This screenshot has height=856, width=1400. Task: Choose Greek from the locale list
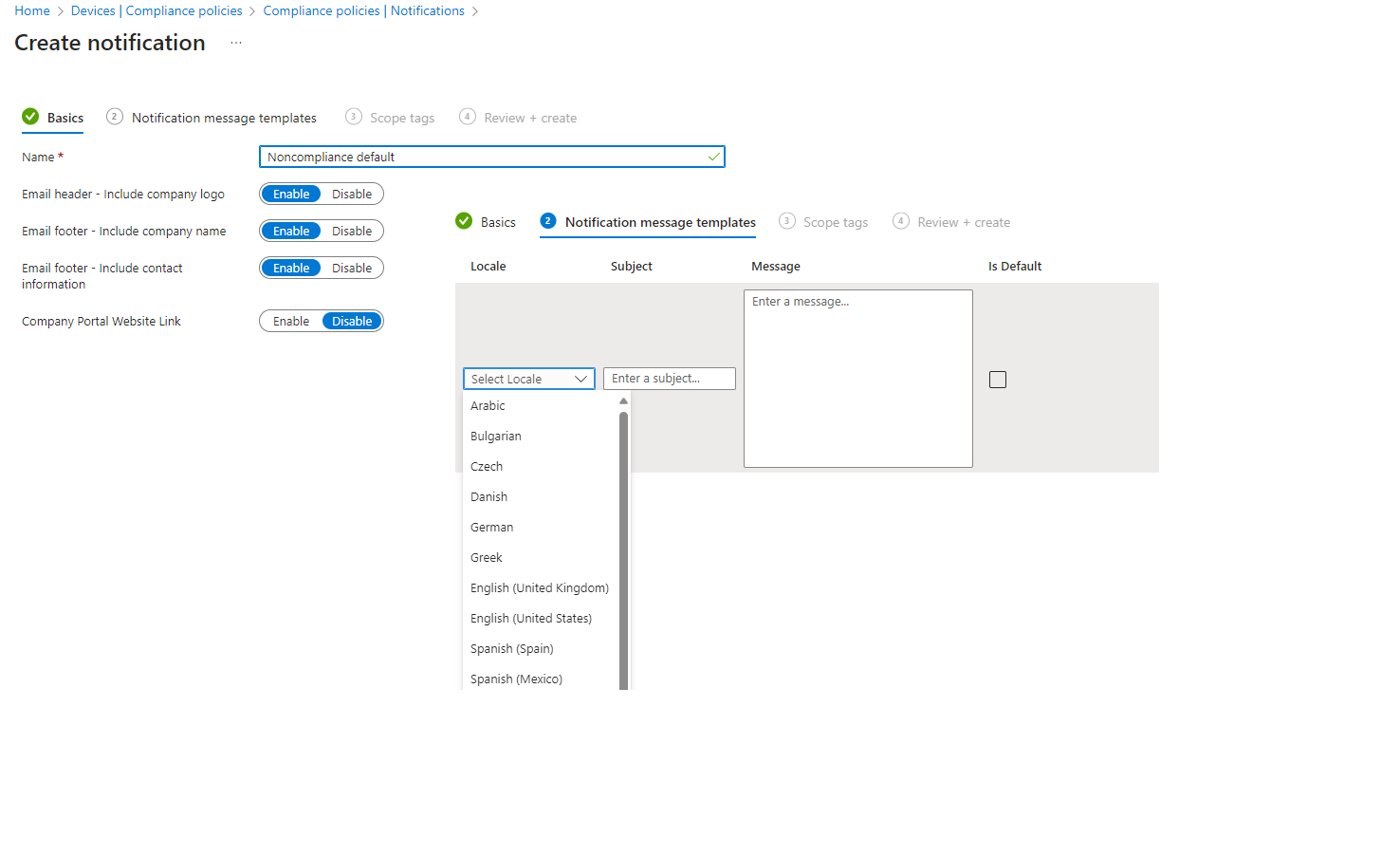[541, 557]
